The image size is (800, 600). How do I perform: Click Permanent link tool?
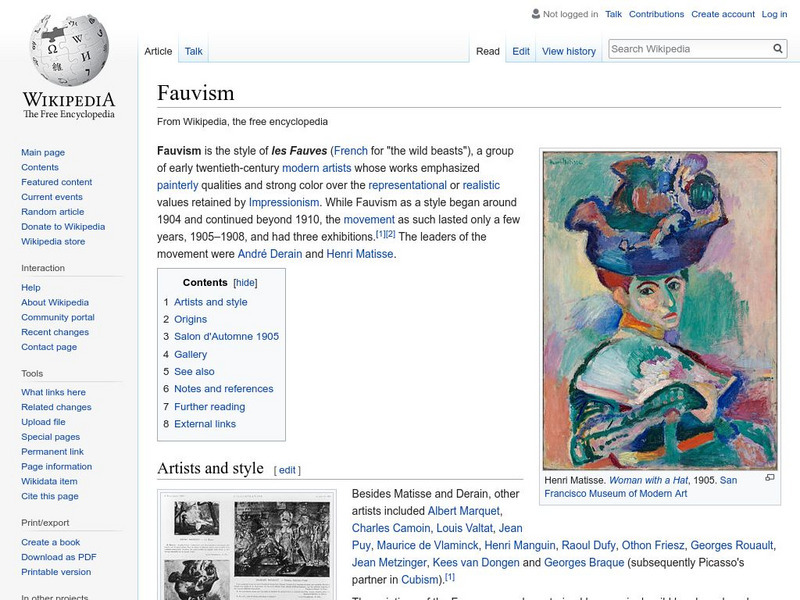(x=53, y=451)
